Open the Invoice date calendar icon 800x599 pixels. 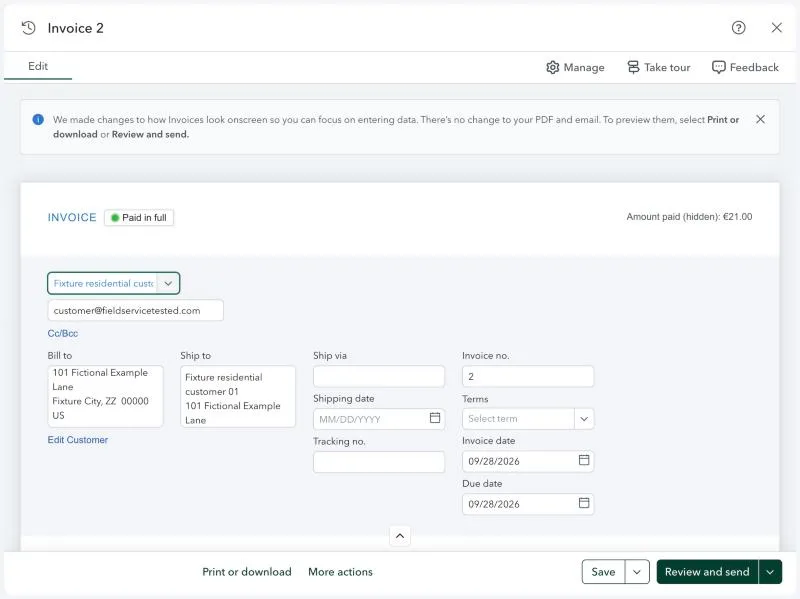coord(584,460)
